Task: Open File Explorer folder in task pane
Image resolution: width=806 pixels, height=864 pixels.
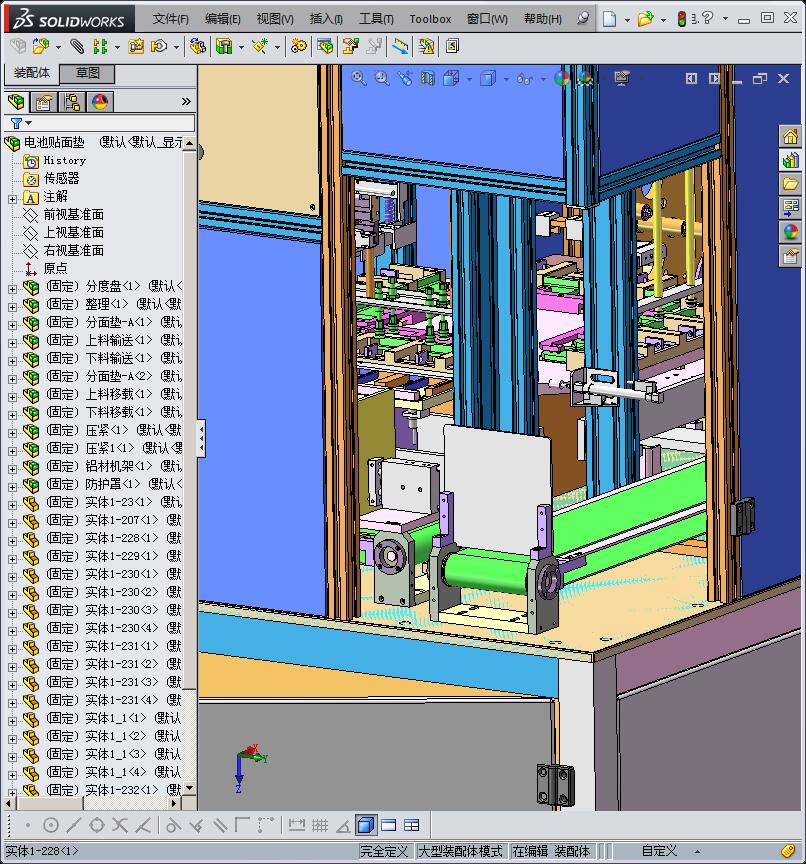Action: [790, 184]
